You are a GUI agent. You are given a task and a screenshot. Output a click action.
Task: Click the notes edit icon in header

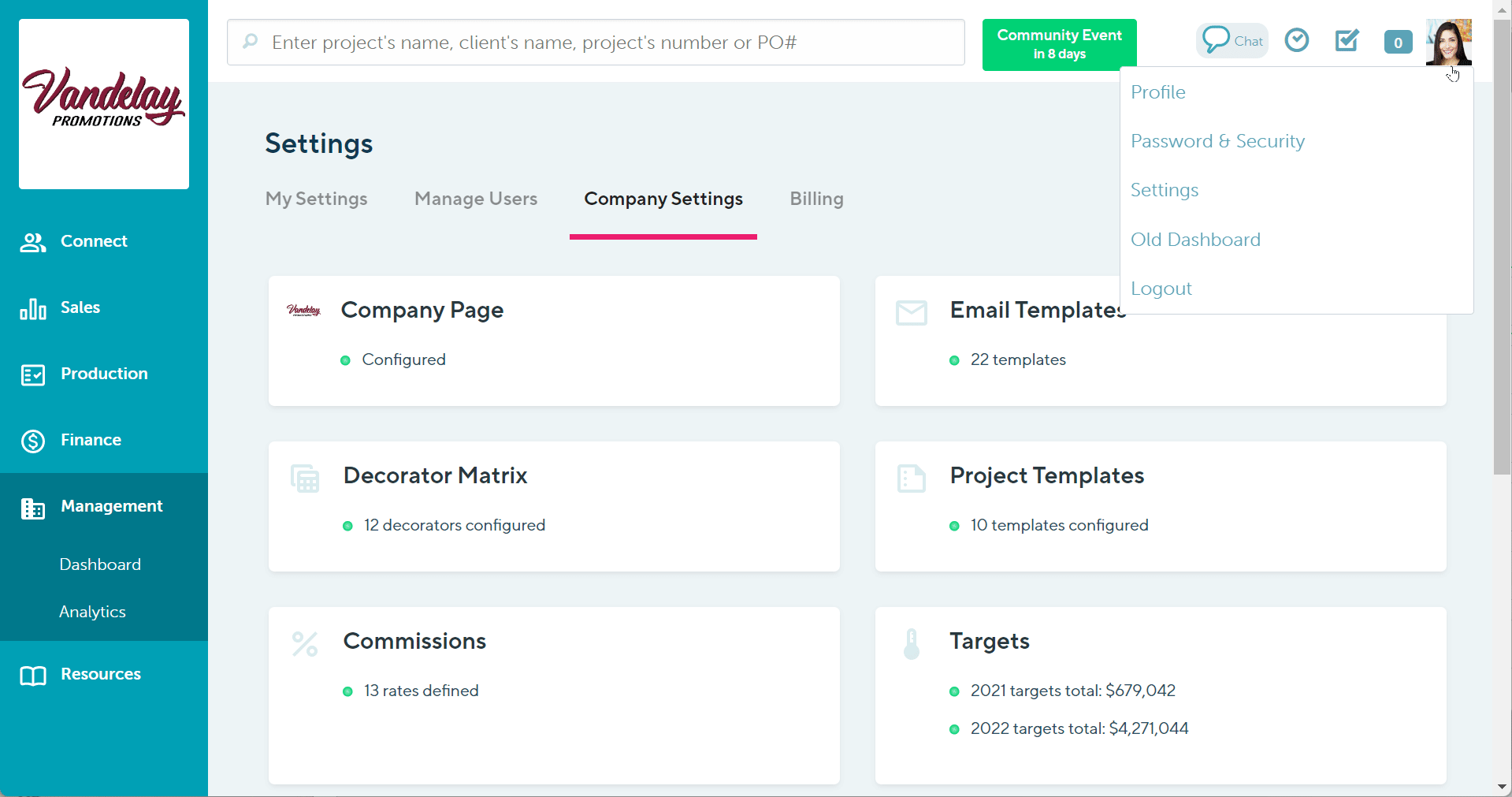coord(1347,40)
